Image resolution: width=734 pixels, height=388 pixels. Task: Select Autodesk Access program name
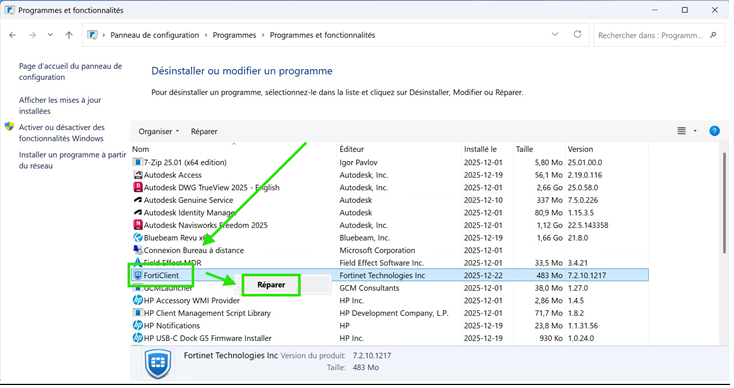173,175
